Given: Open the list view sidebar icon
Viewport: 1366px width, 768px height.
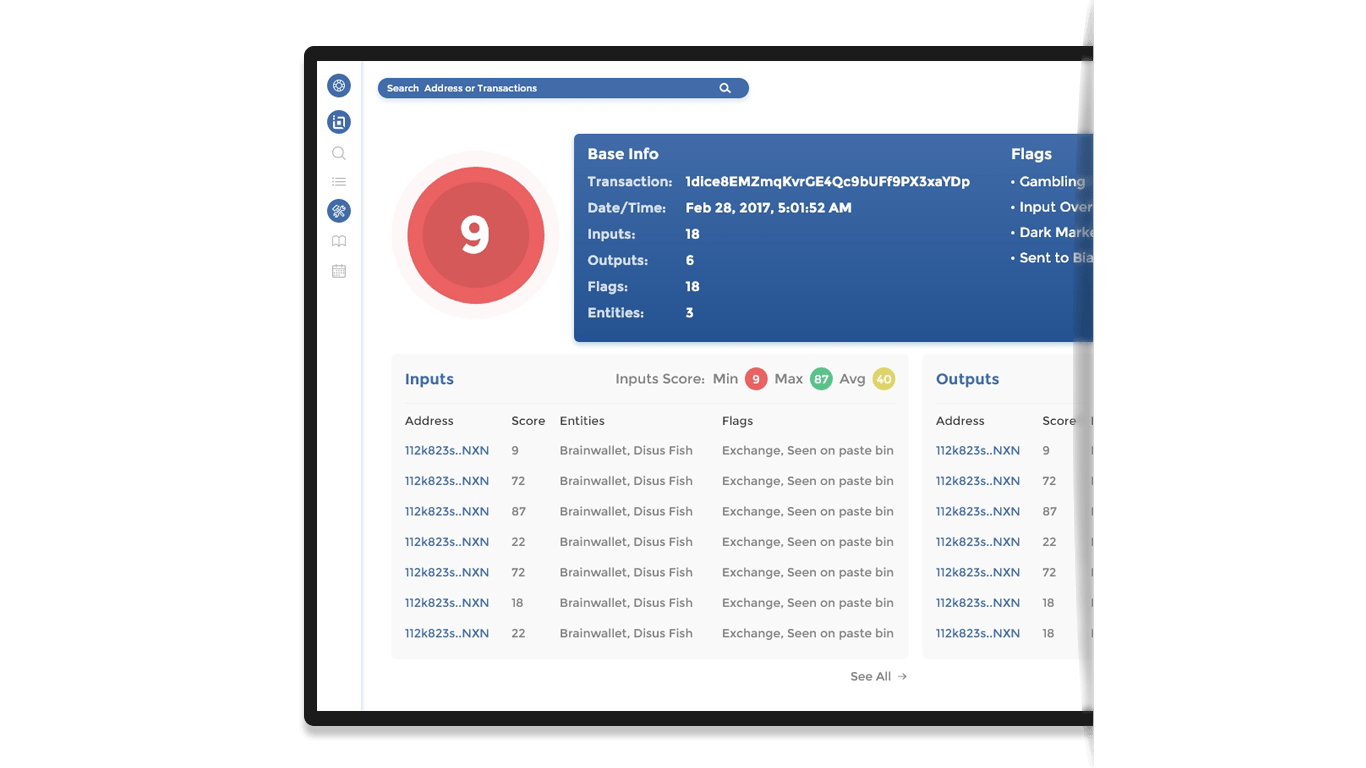Looking at the screenshot, I should coord(339,182).
